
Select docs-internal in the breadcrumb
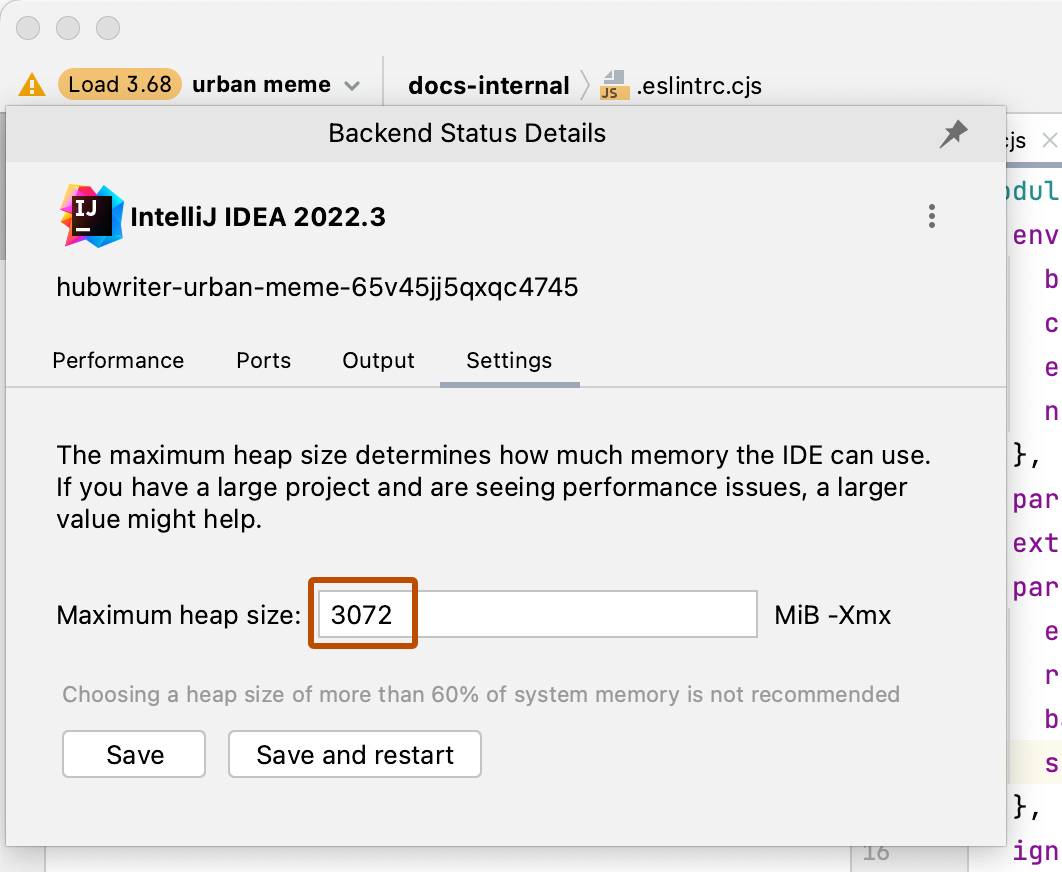click(488, 86)
